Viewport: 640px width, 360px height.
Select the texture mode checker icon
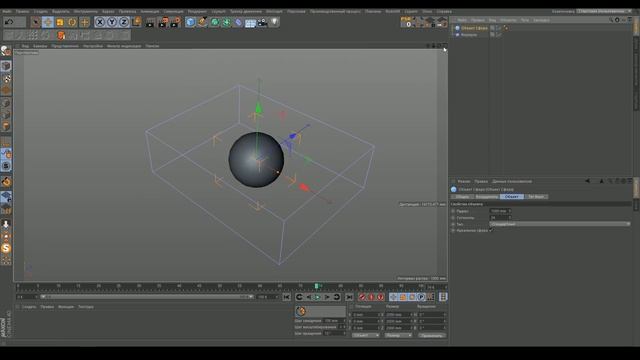[x=6, y=78]
